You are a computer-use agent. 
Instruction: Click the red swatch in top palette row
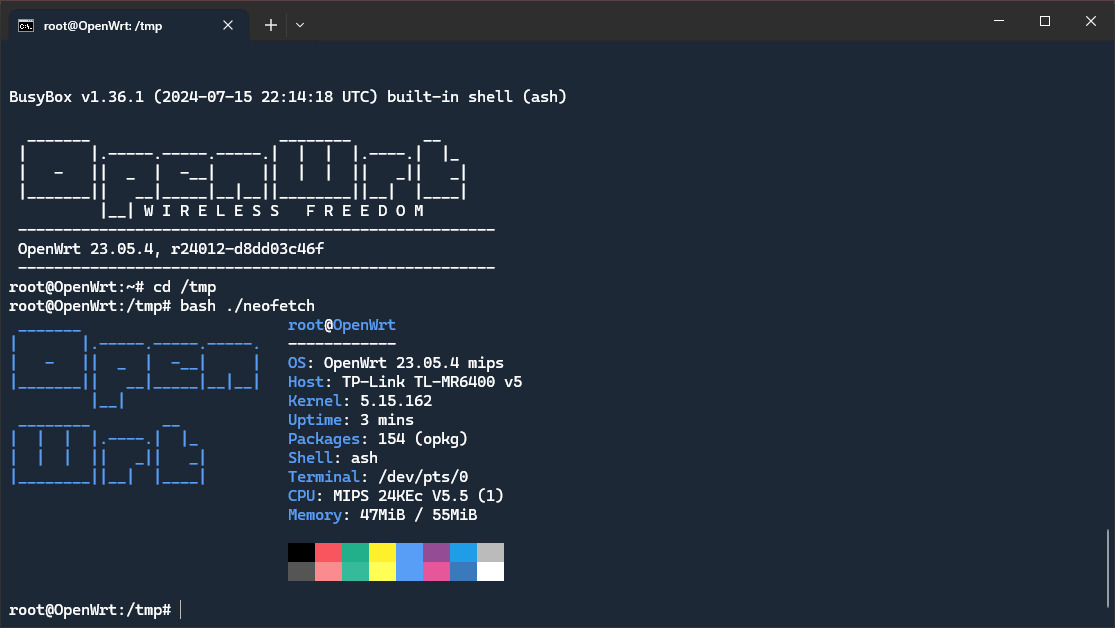(328, 553)
